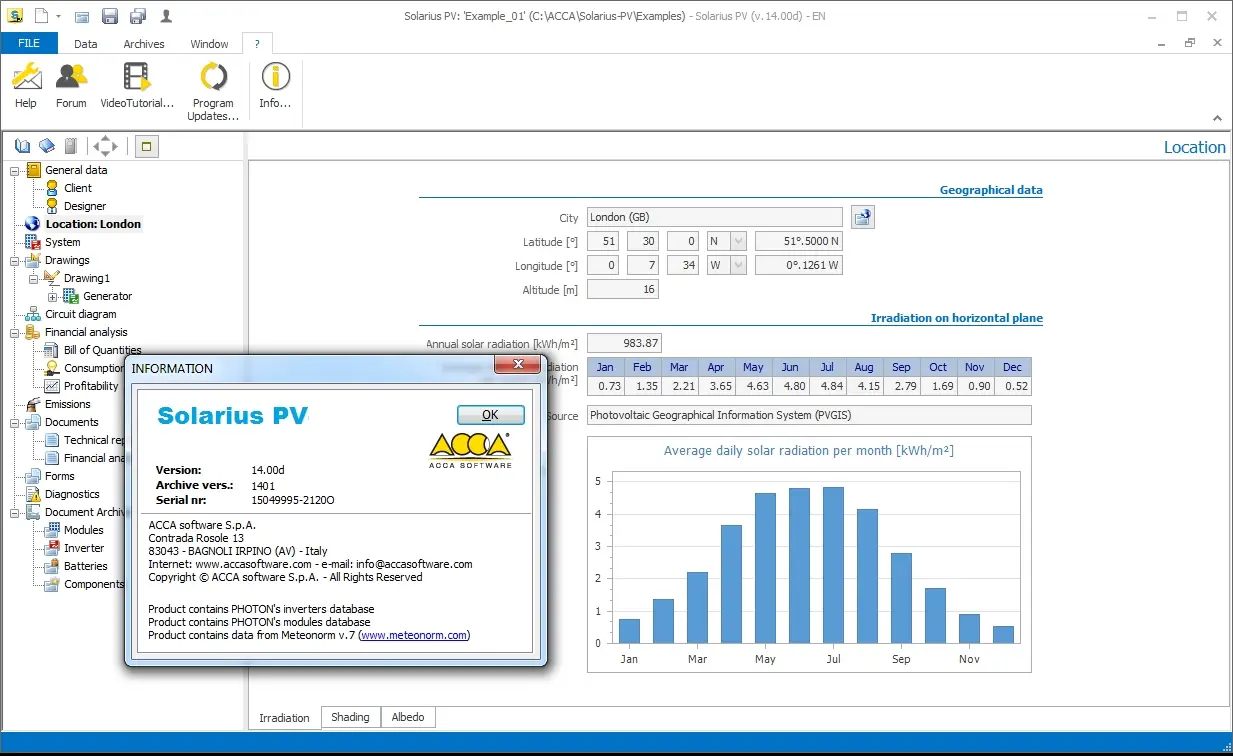Switch to the Window ribbon tab
The image size is (1233, 756).
point(210,44)
